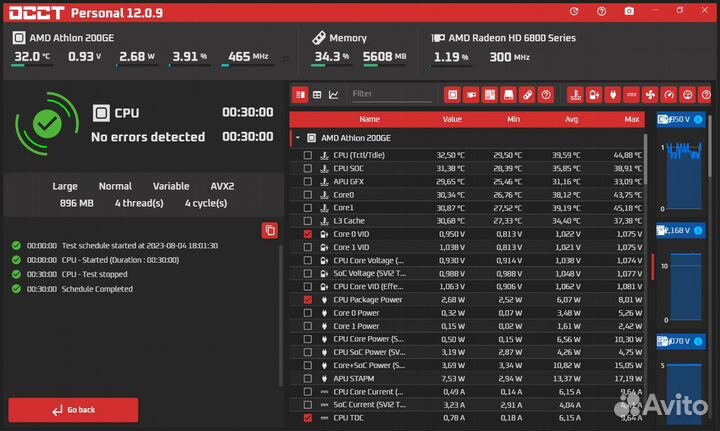The image size is (720, 431).
Task: Click the CPU temperature 32.0 °C gauge
Action: (32, 57)
